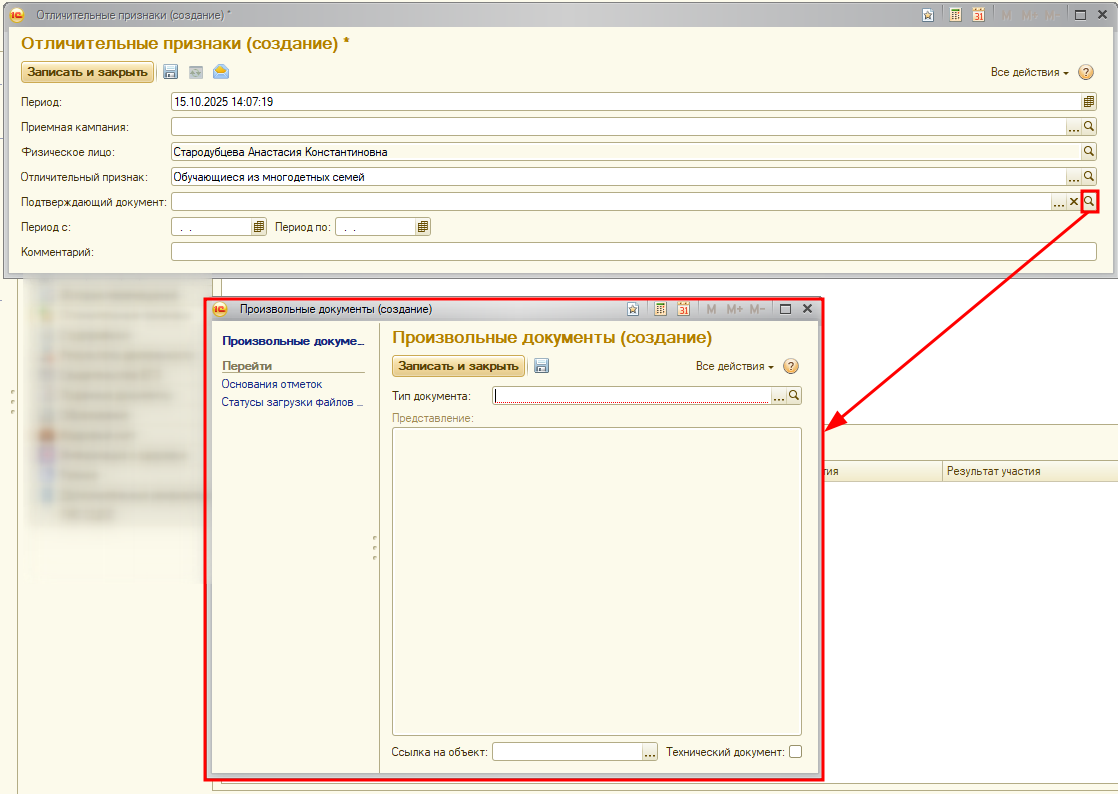Click the help icon in Отличительные признаки form
This screenshot has width=1118, height=794.
pyautogui.click(x=1085, y=72)
